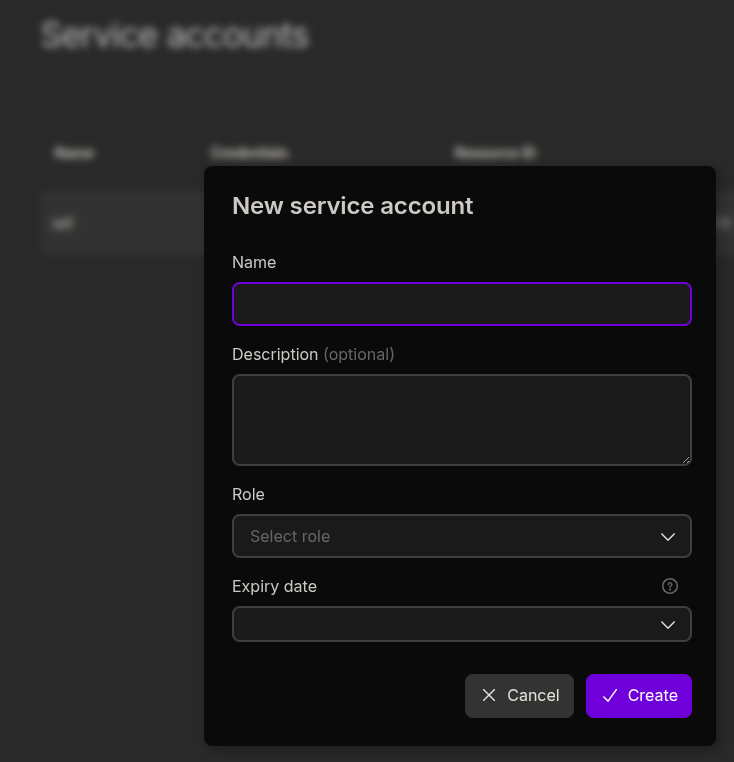The width and height of the screenshot is (734, 762).
Task: Click the blurred Resource ID column header
Action: (494, 153)
